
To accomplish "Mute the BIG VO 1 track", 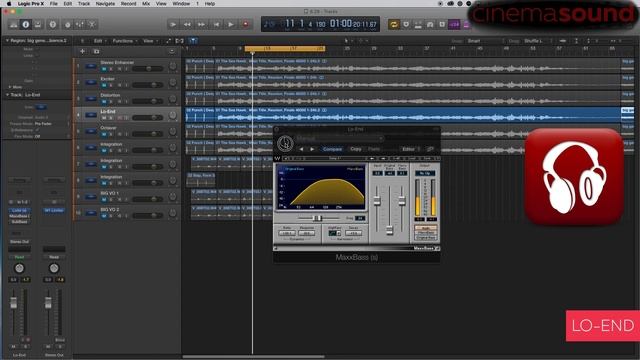I will point(104,200).
